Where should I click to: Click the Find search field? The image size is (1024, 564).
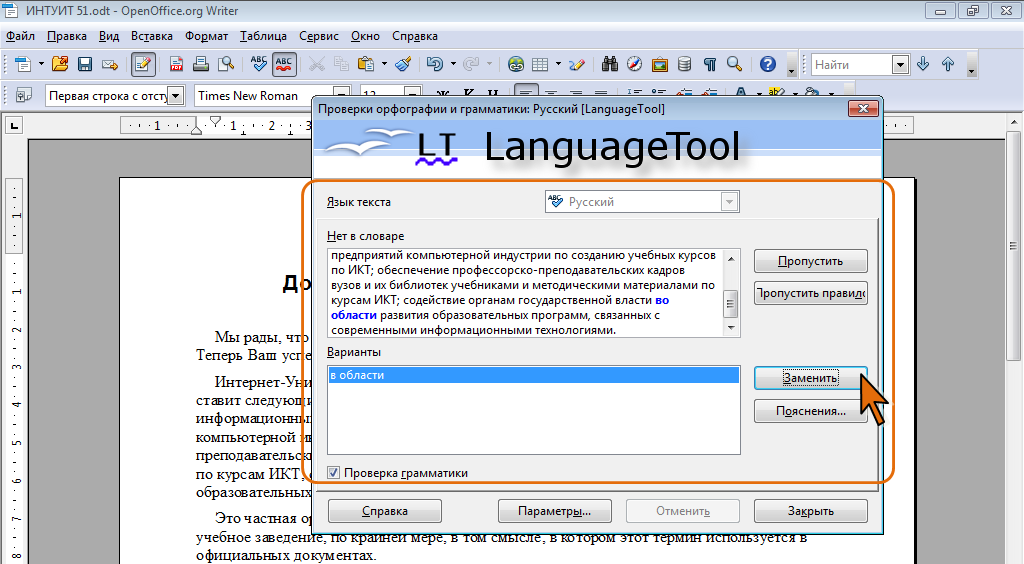[852, 65]
